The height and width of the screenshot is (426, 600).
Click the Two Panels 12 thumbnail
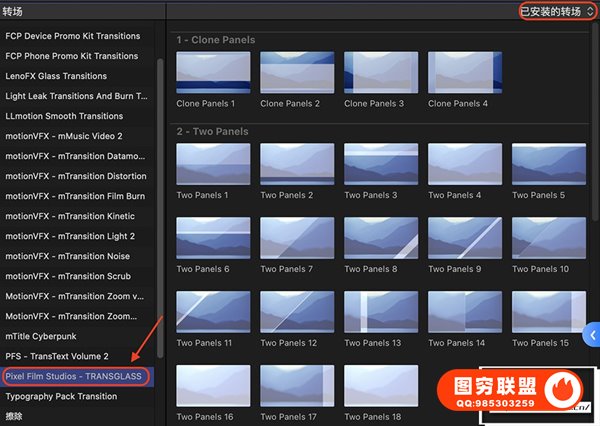297,312
